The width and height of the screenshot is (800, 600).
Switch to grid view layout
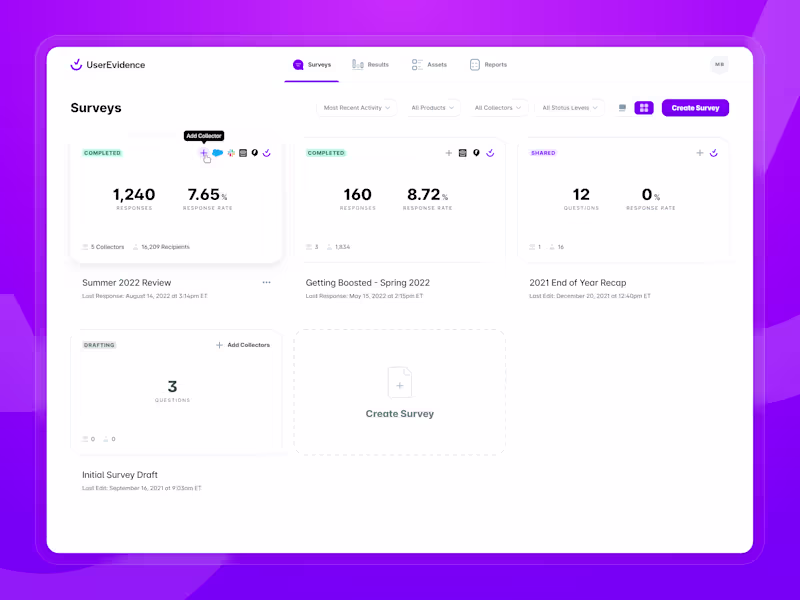point(644,108)
